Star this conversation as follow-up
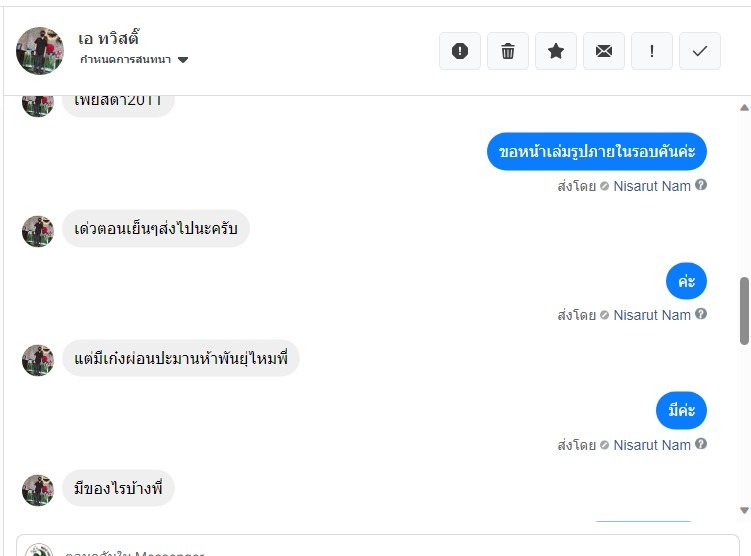The height and width of the screenshot is (556, 751). pos(556,51)
